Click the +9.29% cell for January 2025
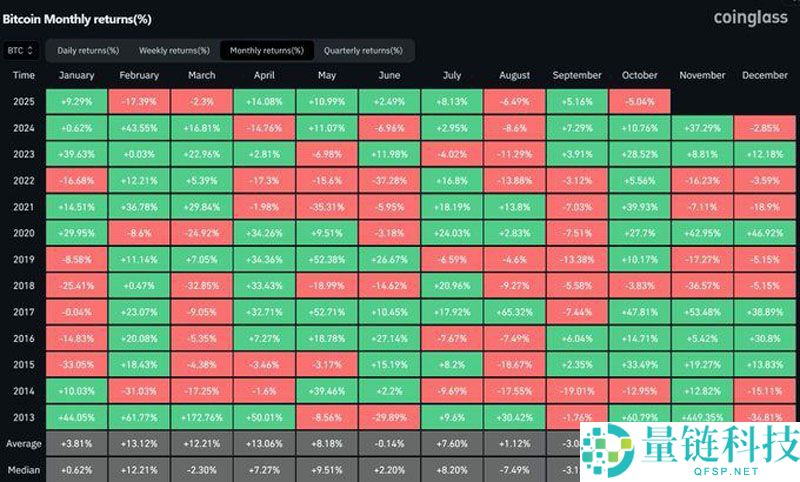 click(77, 102)
